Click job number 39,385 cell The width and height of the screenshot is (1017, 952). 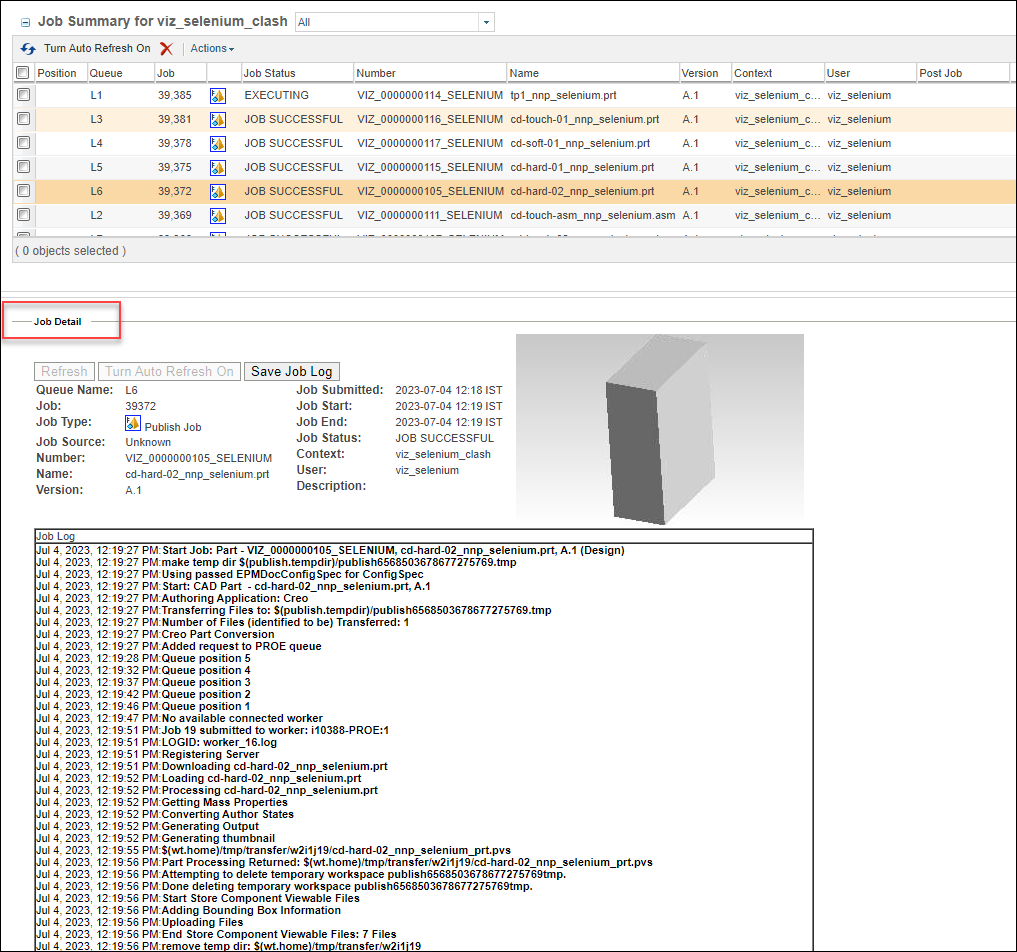pyautogui.click(x=174, y=95)
